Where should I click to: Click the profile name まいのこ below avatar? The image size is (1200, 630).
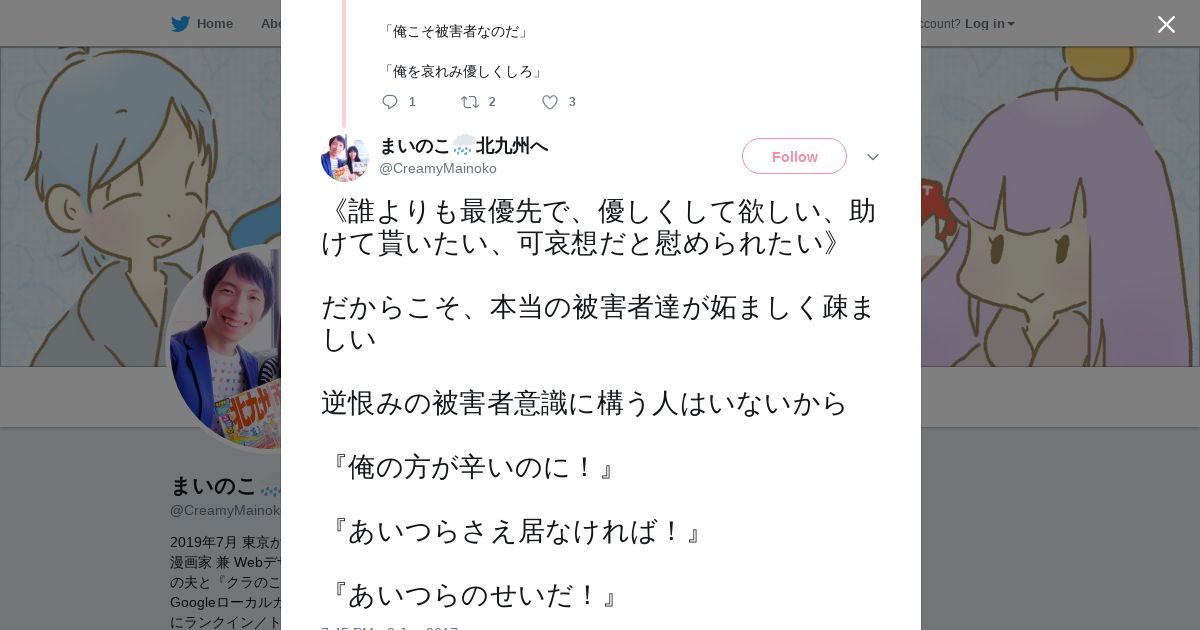[213, 486]
